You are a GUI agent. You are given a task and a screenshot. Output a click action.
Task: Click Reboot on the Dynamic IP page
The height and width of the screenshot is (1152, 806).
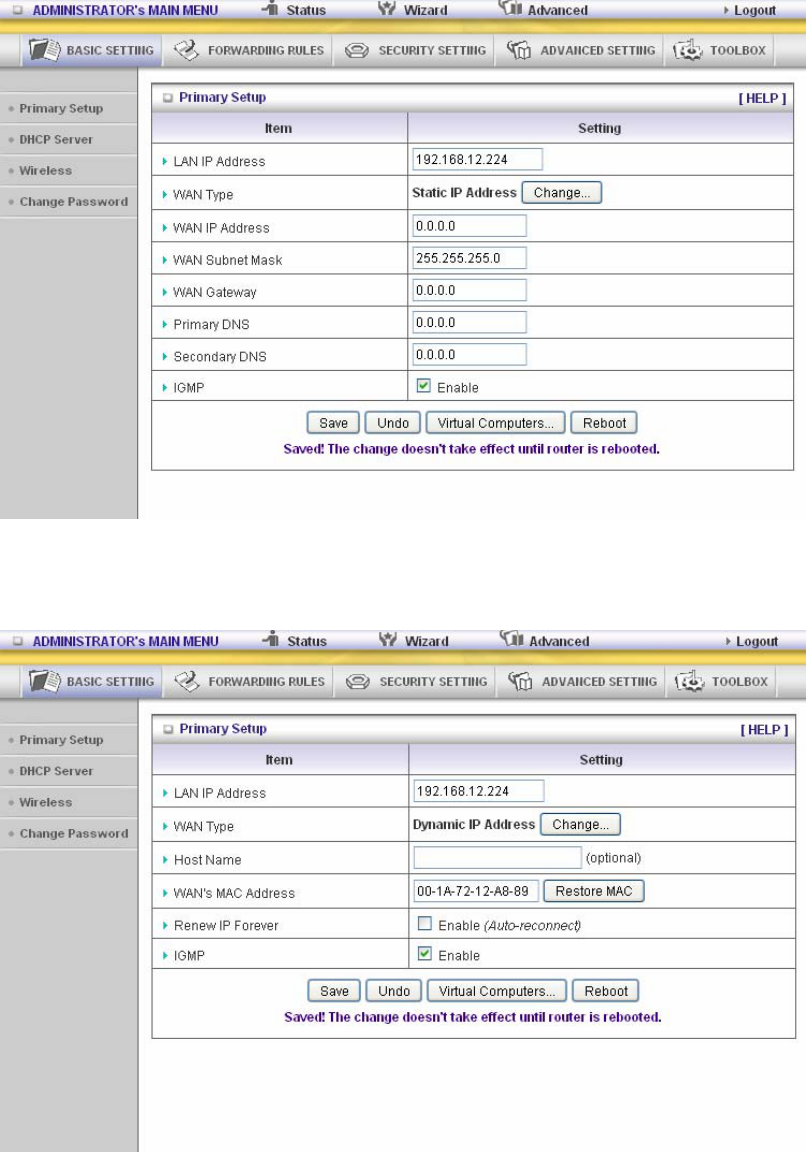(x=605, y=991)
